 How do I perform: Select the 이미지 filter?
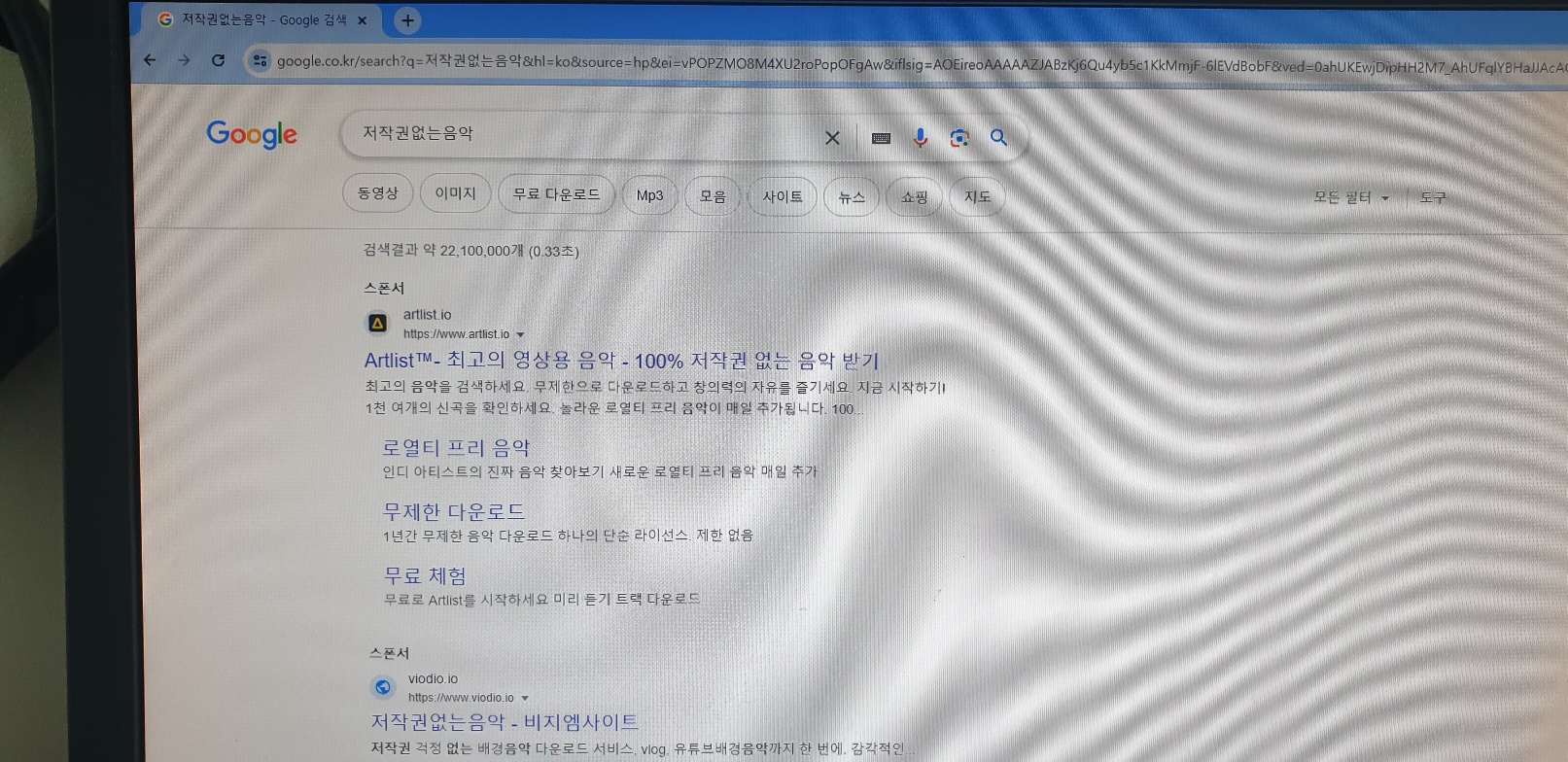coord(455,193)
